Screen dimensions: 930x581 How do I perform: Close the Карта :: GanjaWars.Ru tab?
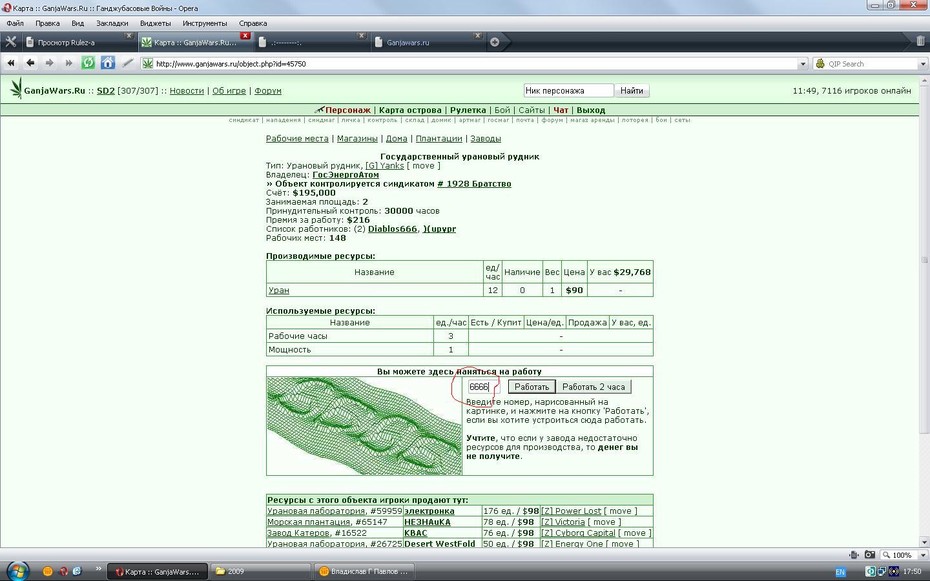(245, 36)
